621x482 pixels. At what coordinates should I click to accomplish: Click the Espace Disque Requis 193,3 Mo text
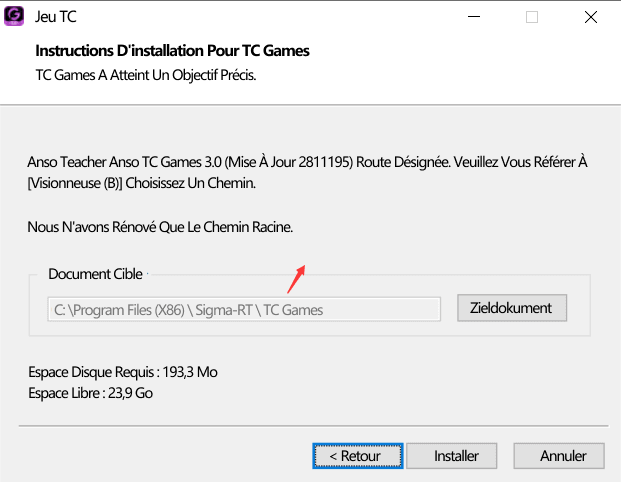tap(123, 372)
